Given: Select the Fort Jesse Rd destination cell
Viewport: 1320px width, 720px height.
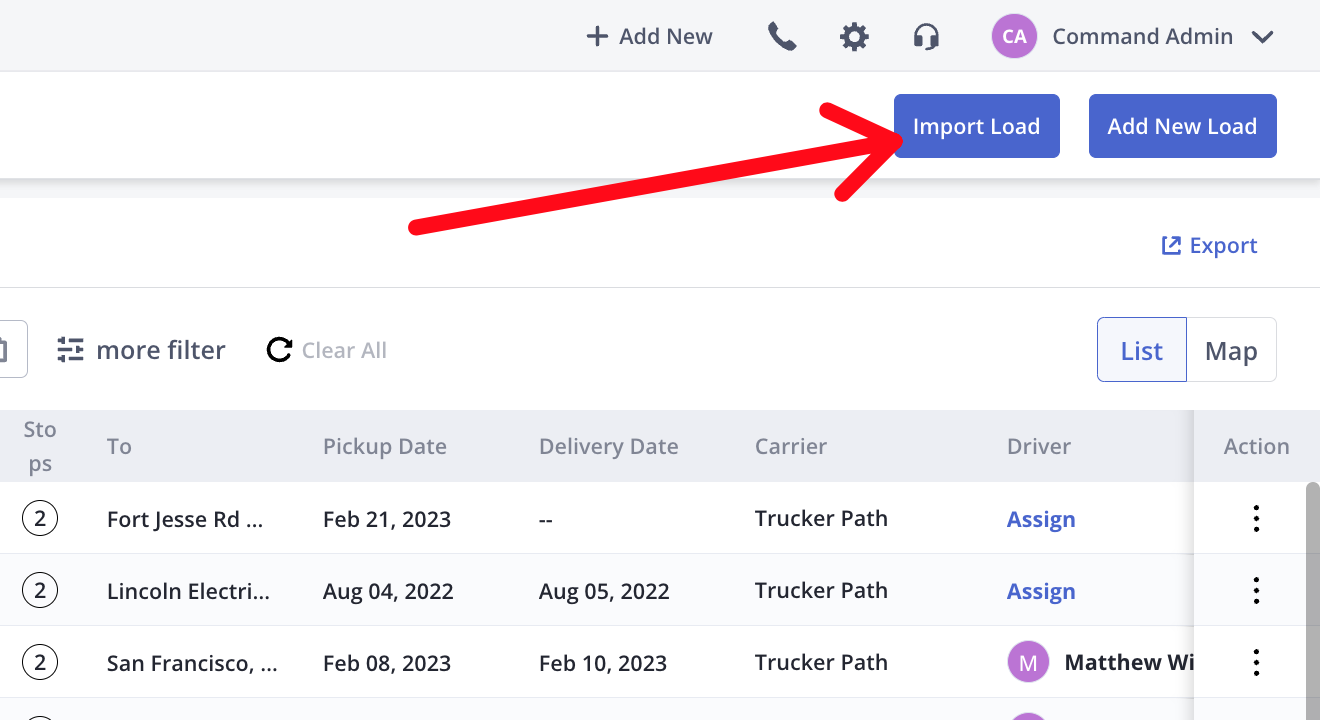Looking at the screenshot, I should tap(185, 519).
